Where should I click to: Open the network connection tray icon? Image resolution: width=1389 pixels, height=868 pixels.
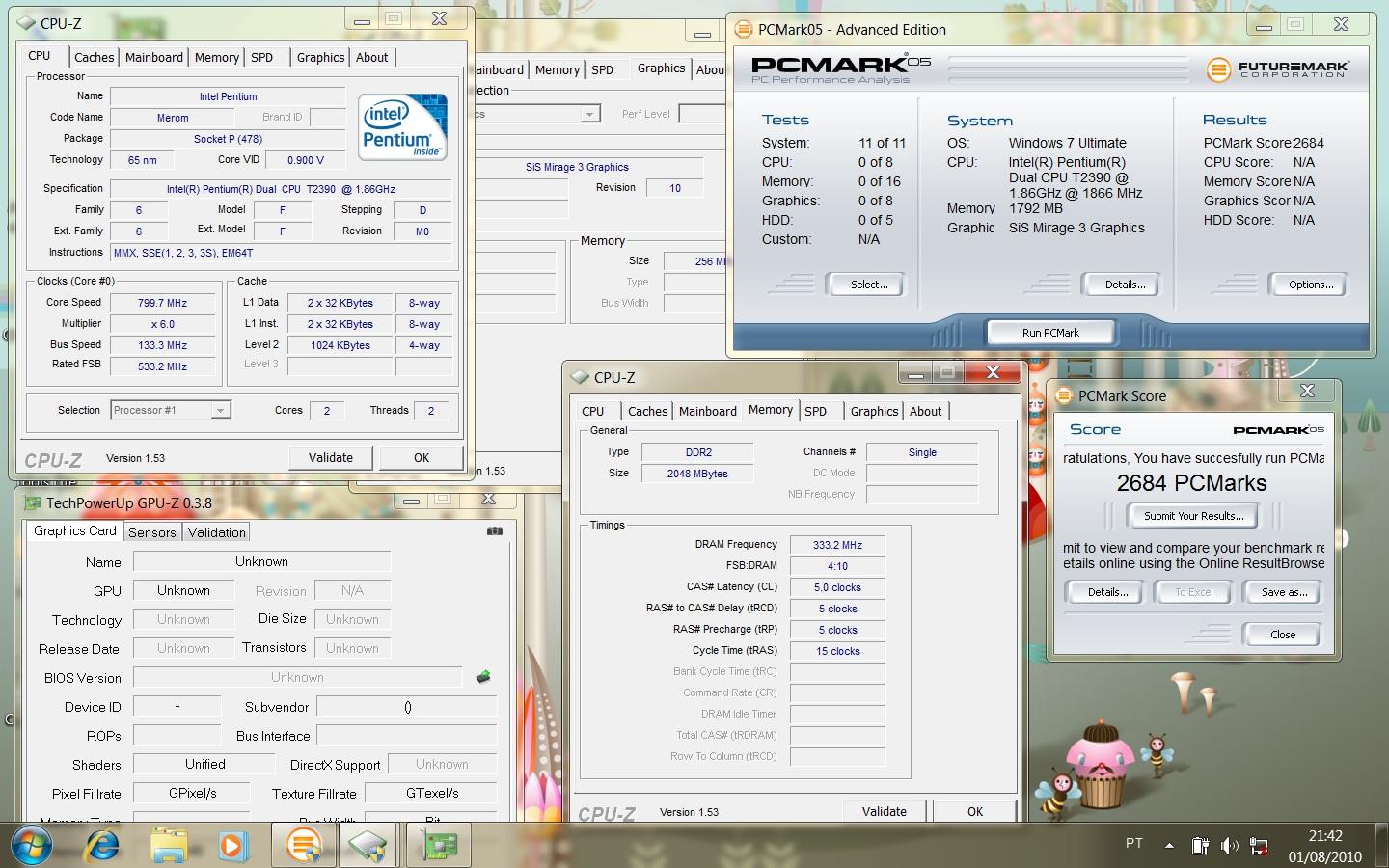point(1259,846)
